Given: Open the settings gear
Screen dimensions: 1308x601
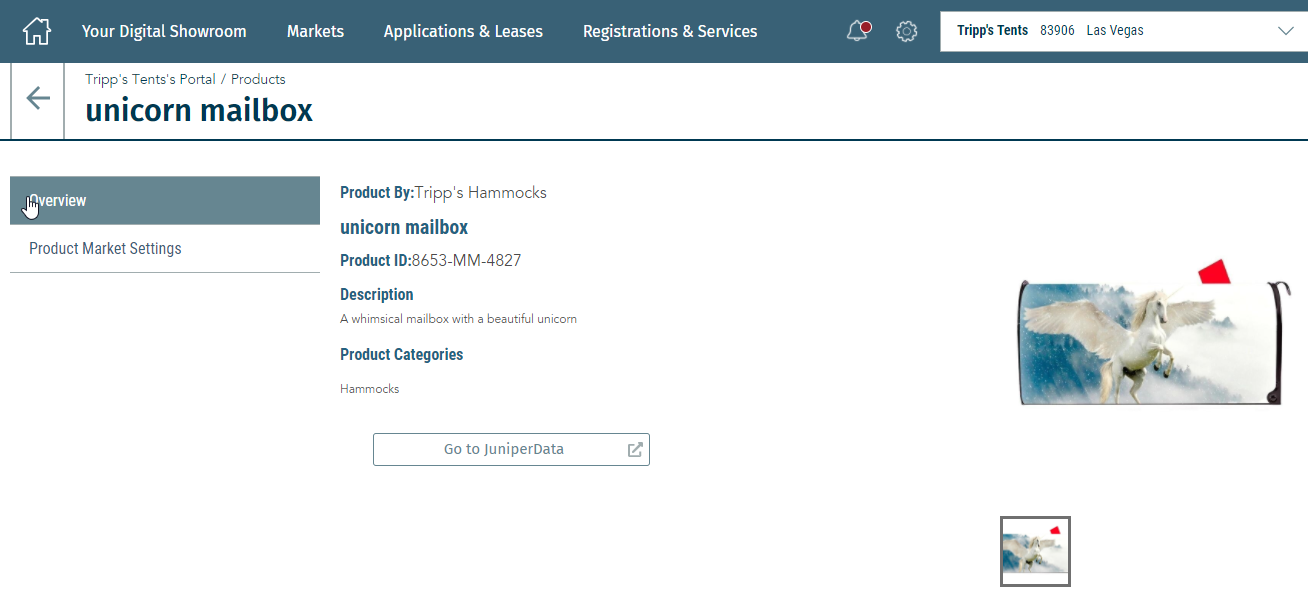Looking at the screenshot, I should coord(907,31).
